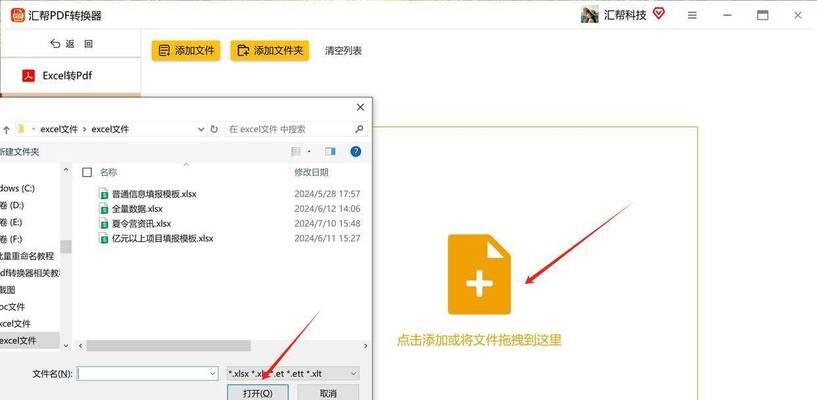The height and width of the screenshot is (400, 817).
Task: Select the Excel转Pdf sidebar tab
Action: point(70,76)
